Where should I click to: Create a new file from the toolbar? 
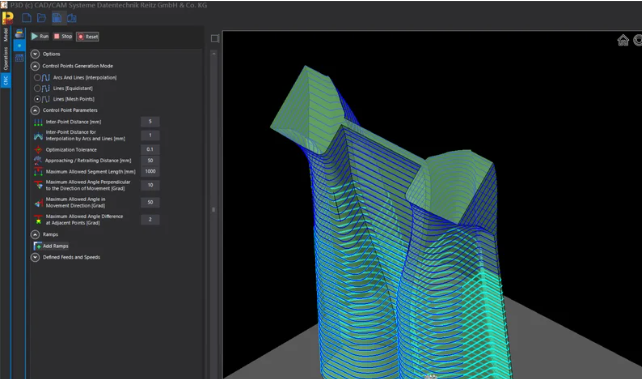(27, 18)
